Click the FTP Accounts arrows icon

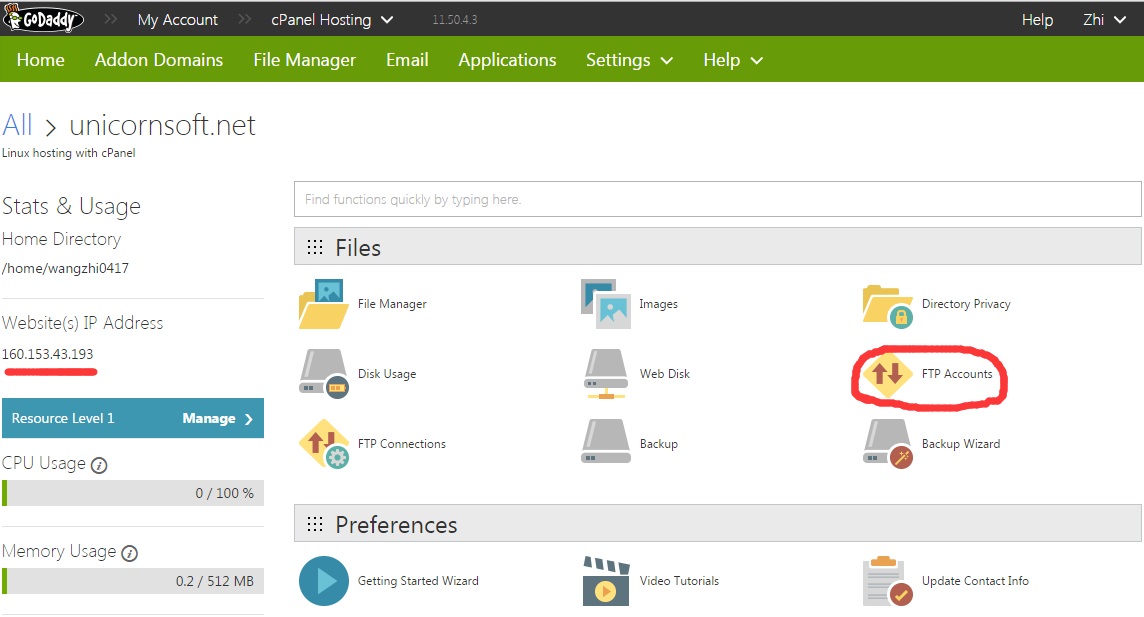887,374
